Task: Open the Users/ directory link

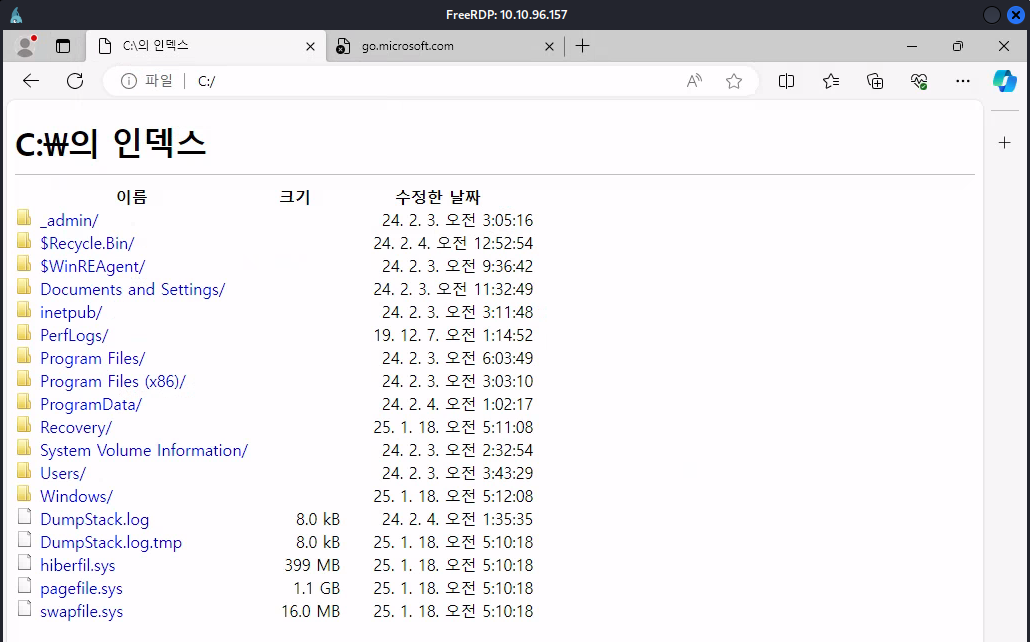Action: [63, 473]
